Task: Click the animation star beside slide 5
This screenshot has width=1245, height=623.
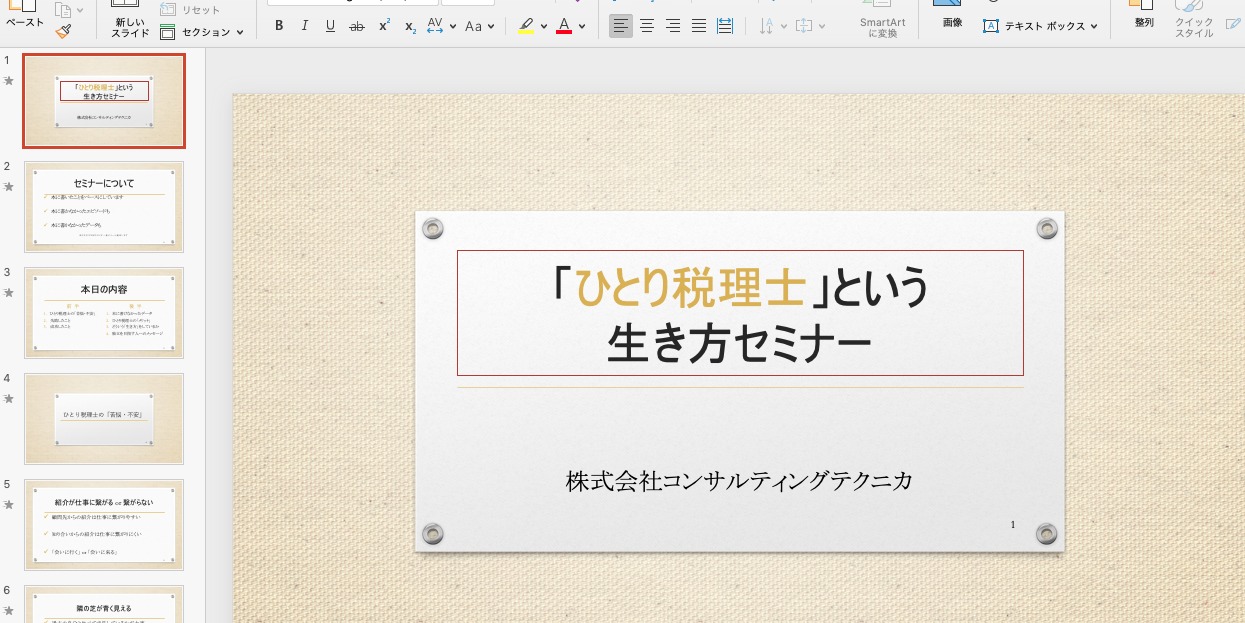Action: [9, 504]
